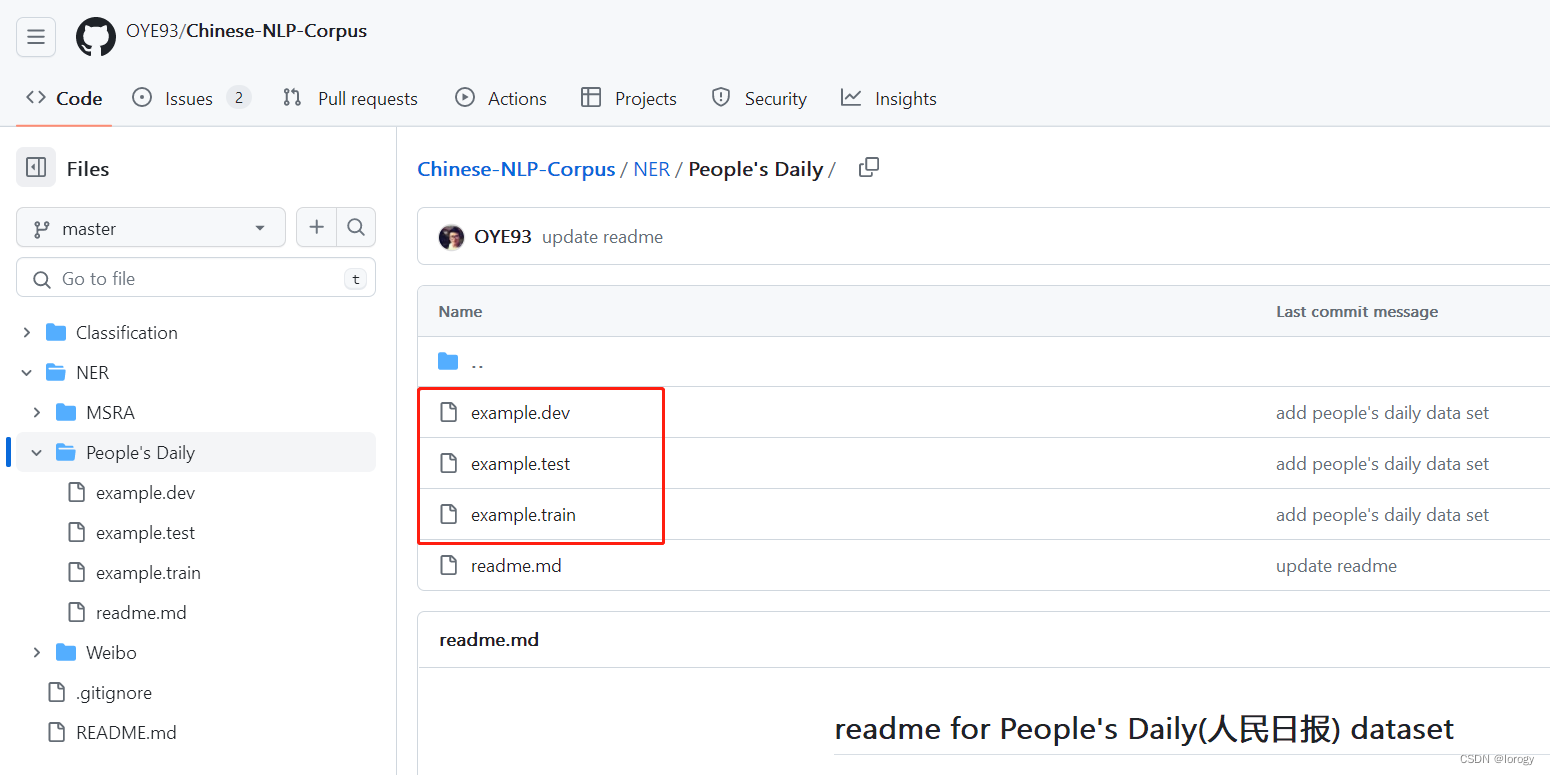Click example.train's 'add people's daily data set' commit
Screen dimensions: 1550x775
1382,514
